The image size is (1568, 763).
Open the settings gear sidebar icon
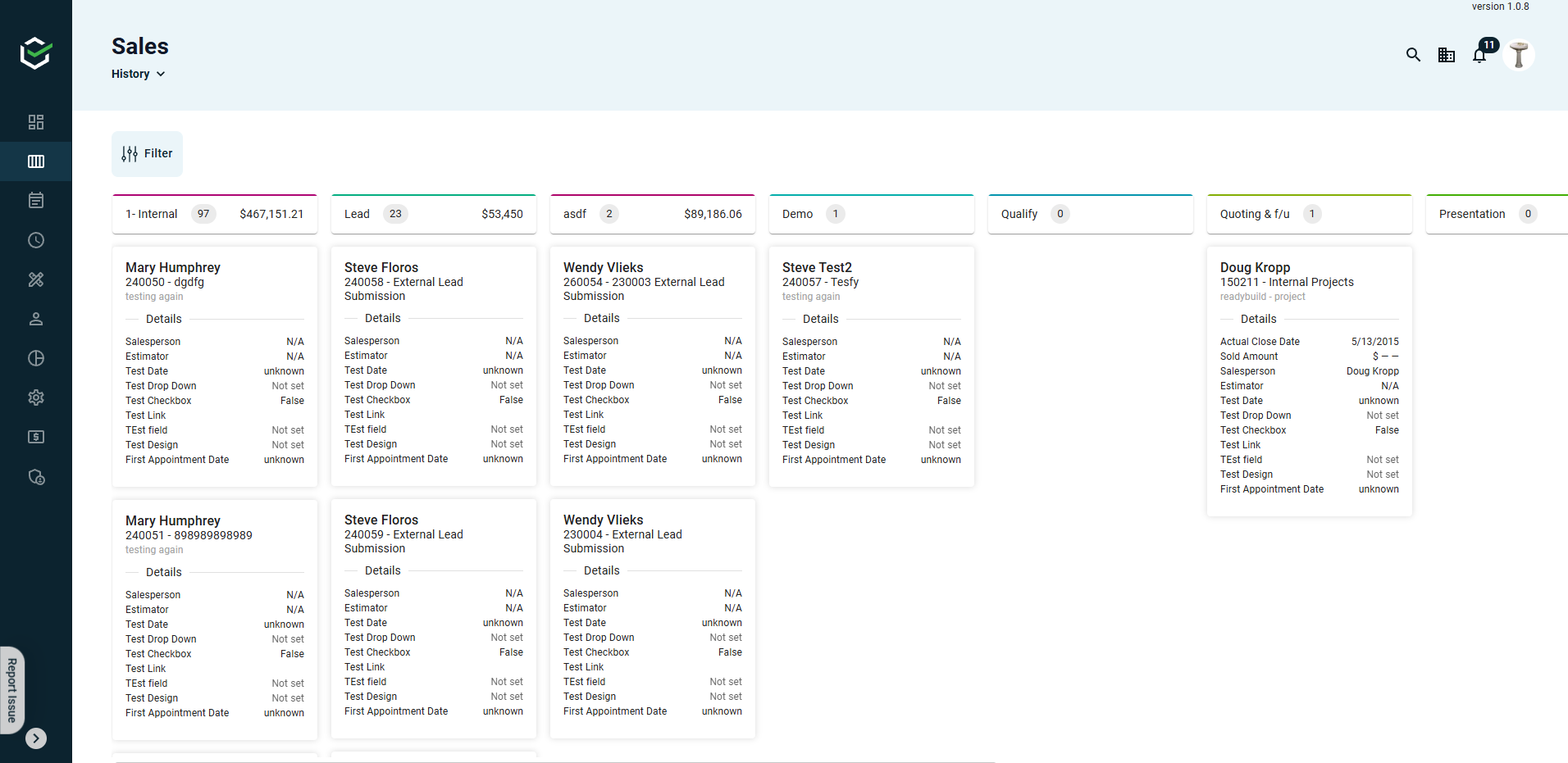(36, 397)
